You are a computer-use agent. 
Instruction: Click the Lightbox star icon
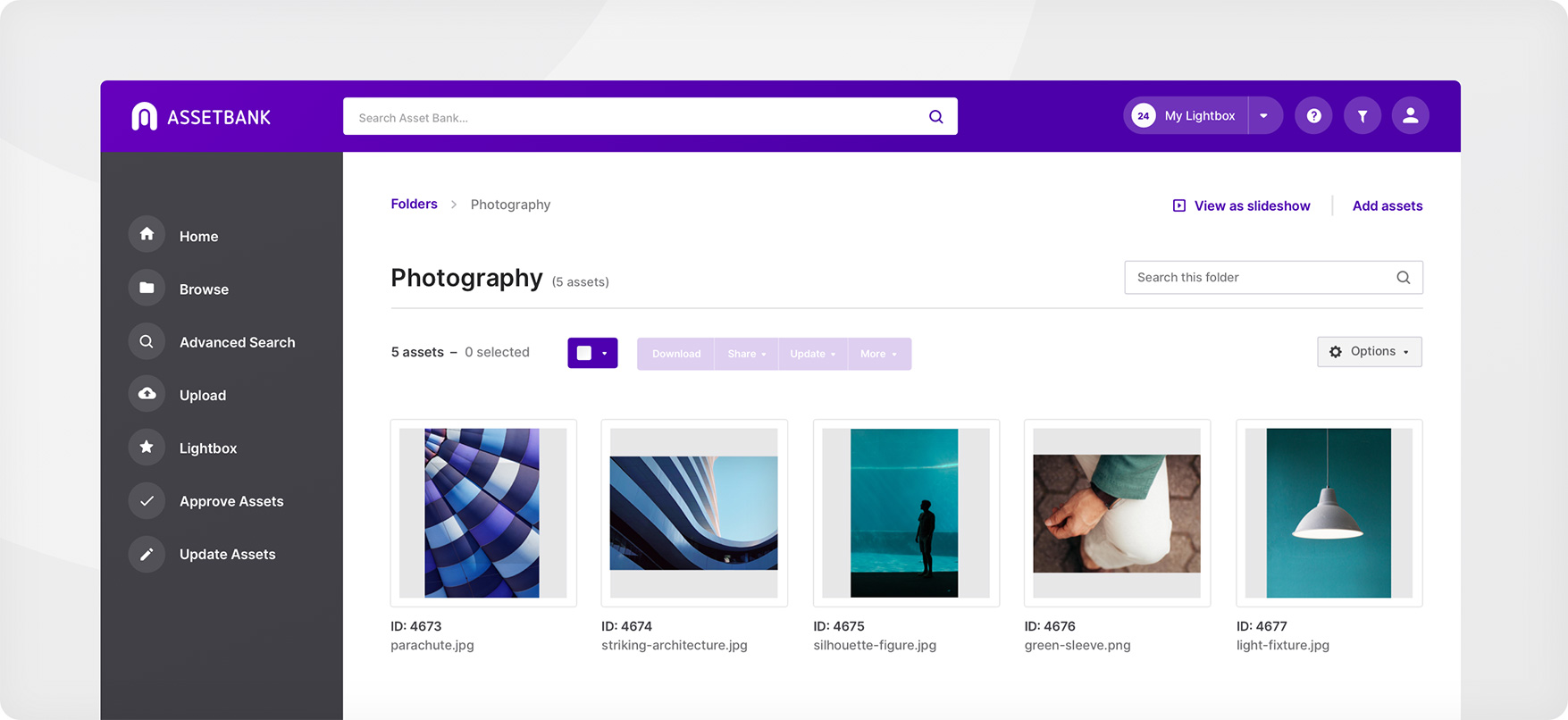(147, 447)
